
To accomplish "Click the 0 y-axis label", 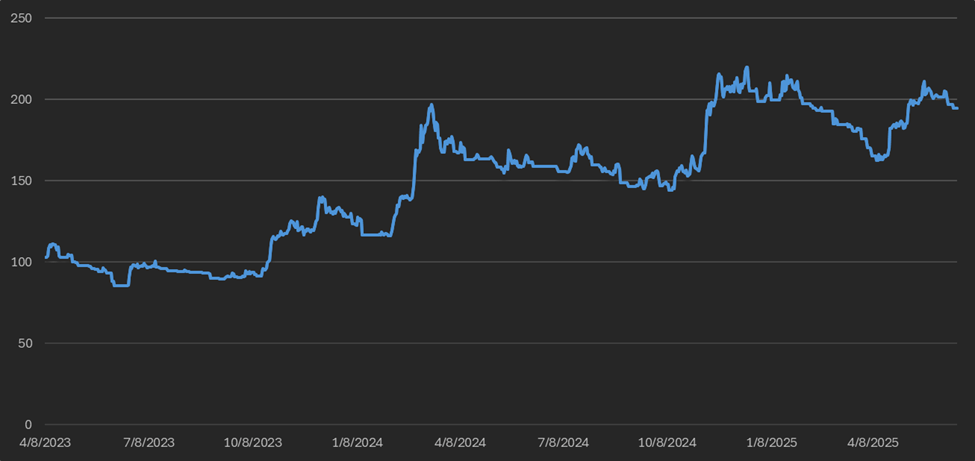I will point(29,424).
